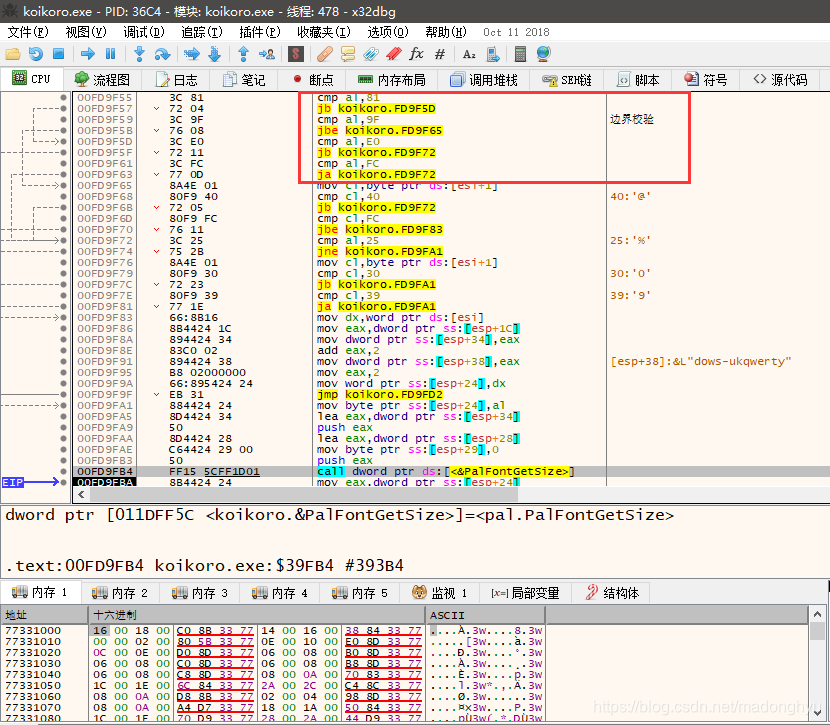
Task: Open the 文件(F) menu
Action: (28, 32)
